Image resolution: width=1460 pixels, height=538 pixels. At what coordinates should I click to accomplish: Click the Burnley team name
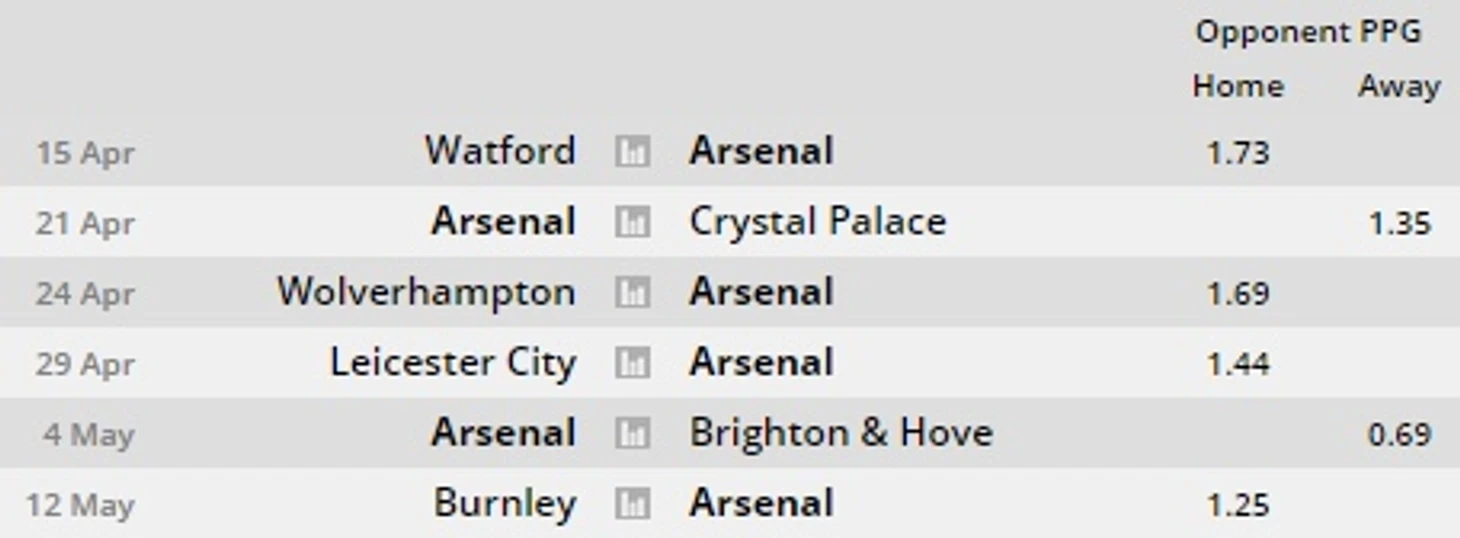505,504
